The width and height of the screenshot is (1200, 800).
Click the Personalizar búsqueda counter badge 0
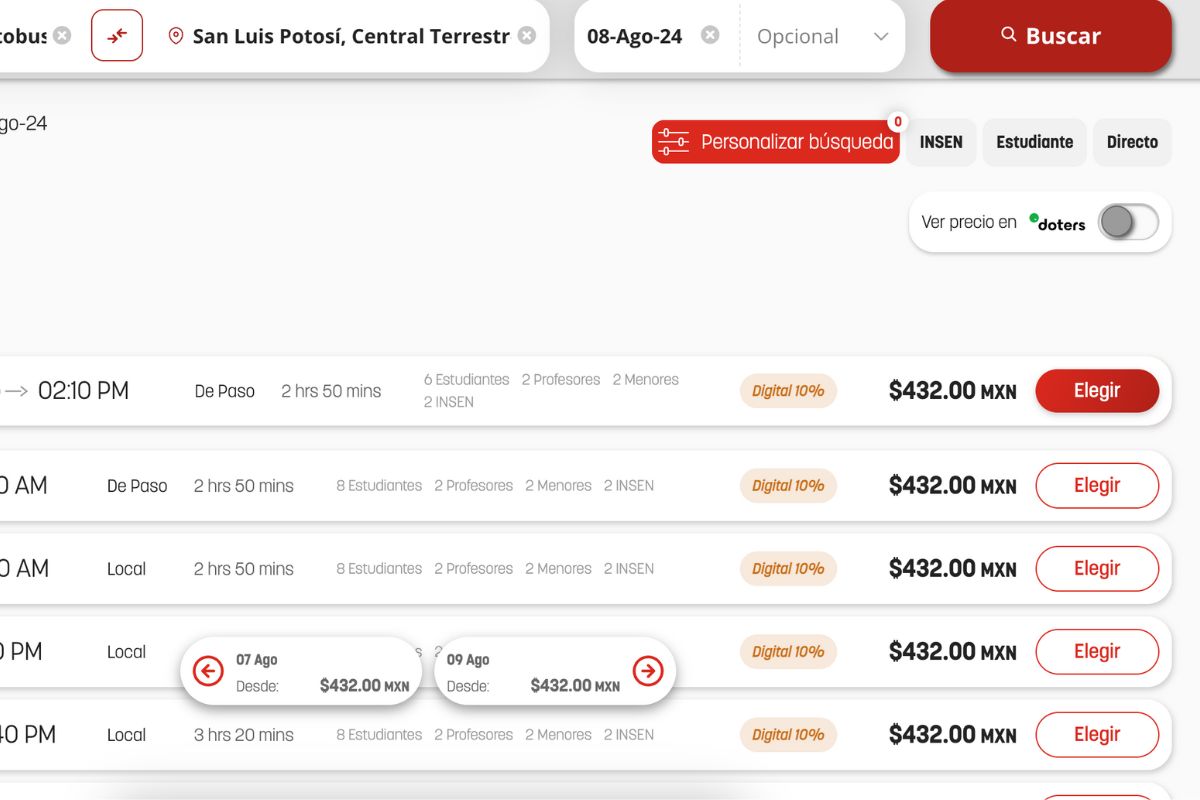[897, 122]
